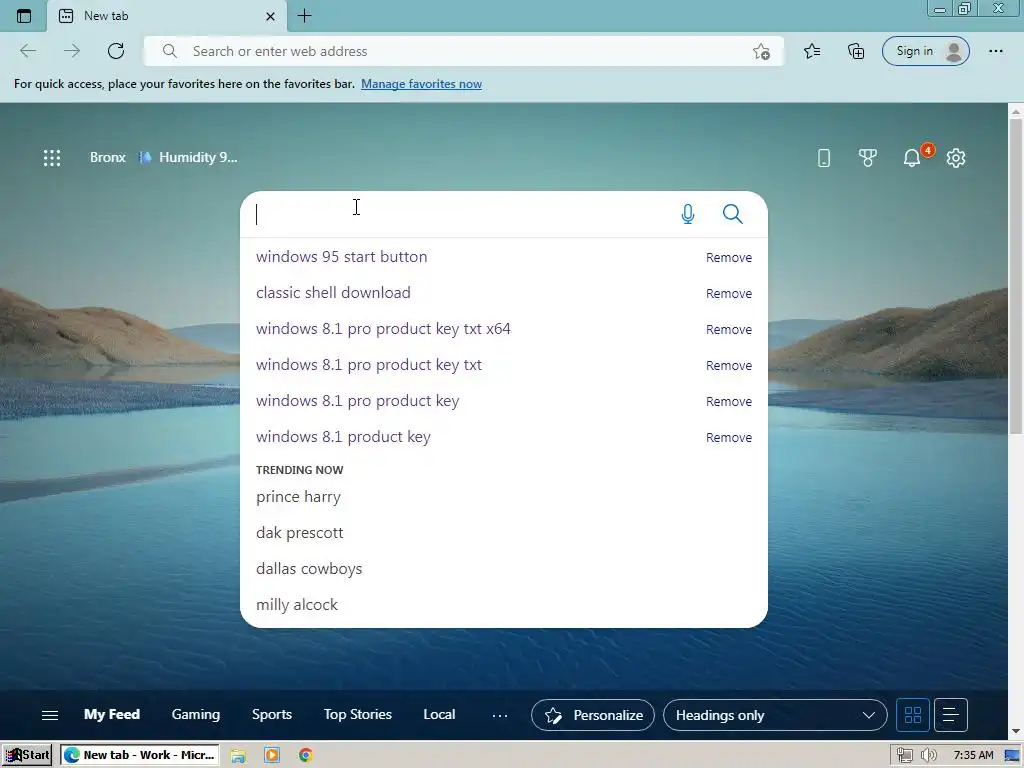Go forward with the arrow button
Screen dimensions: 1024x768
point(72,51)
